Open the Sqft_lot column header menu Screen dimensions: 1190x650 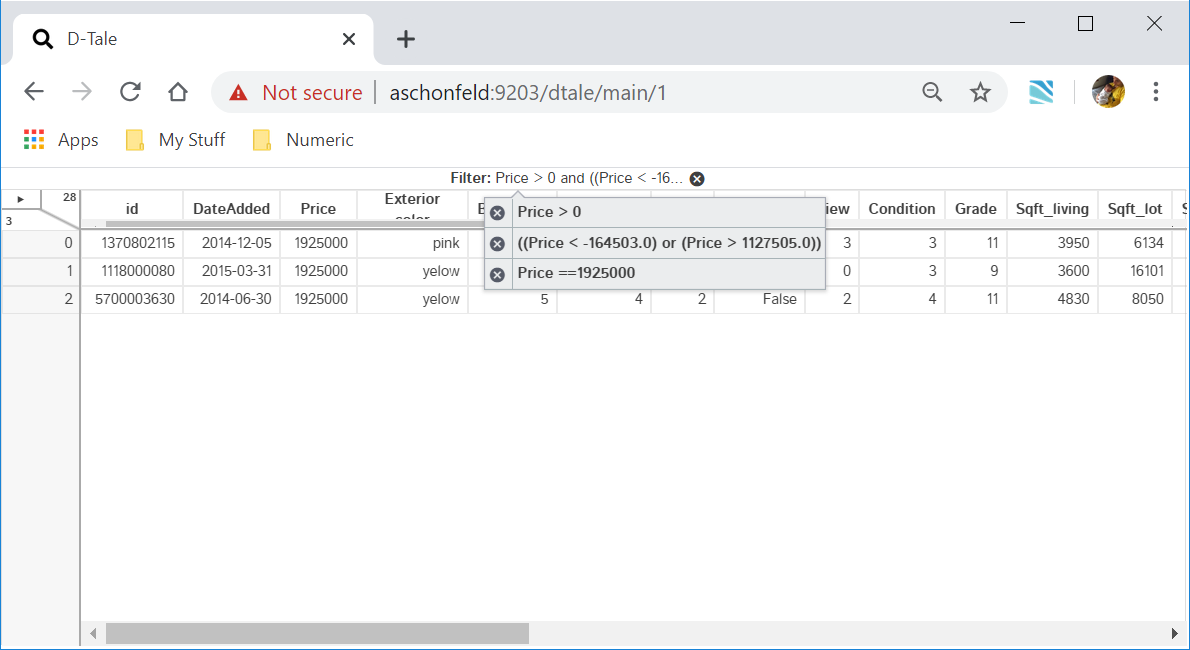tap(1135, 209)
